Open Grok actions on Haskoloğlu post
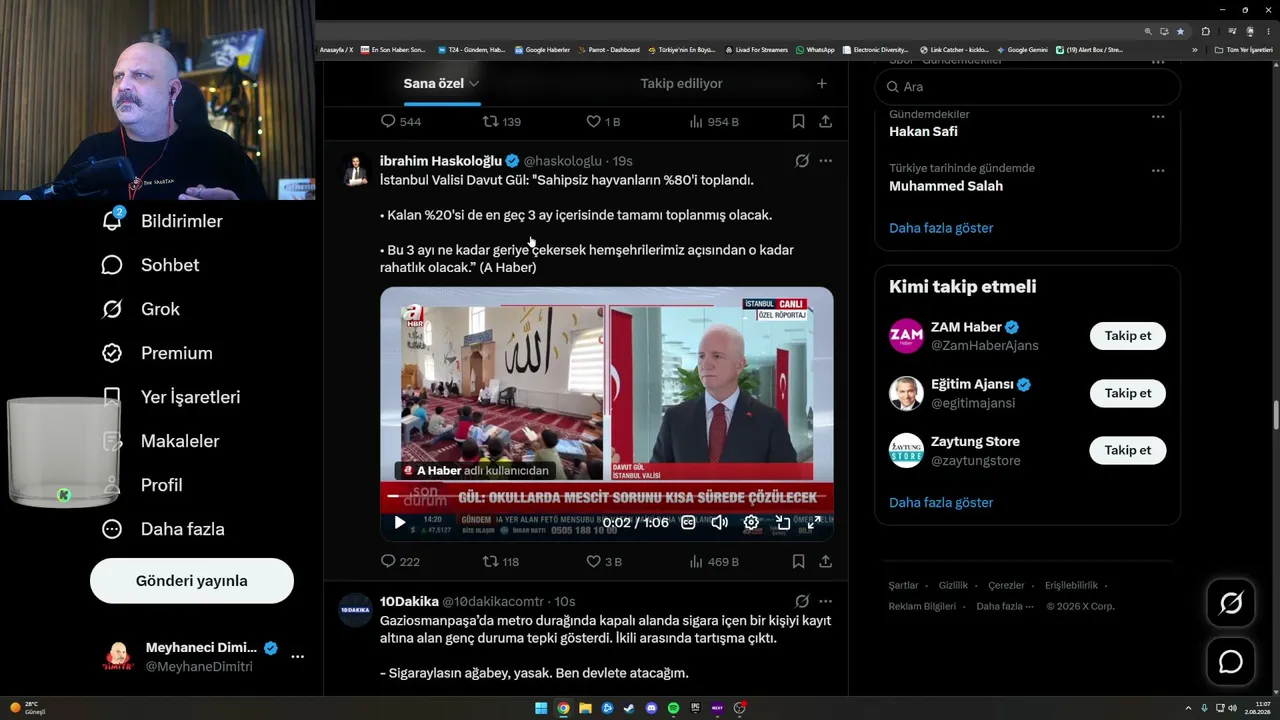 coord(802,161)
